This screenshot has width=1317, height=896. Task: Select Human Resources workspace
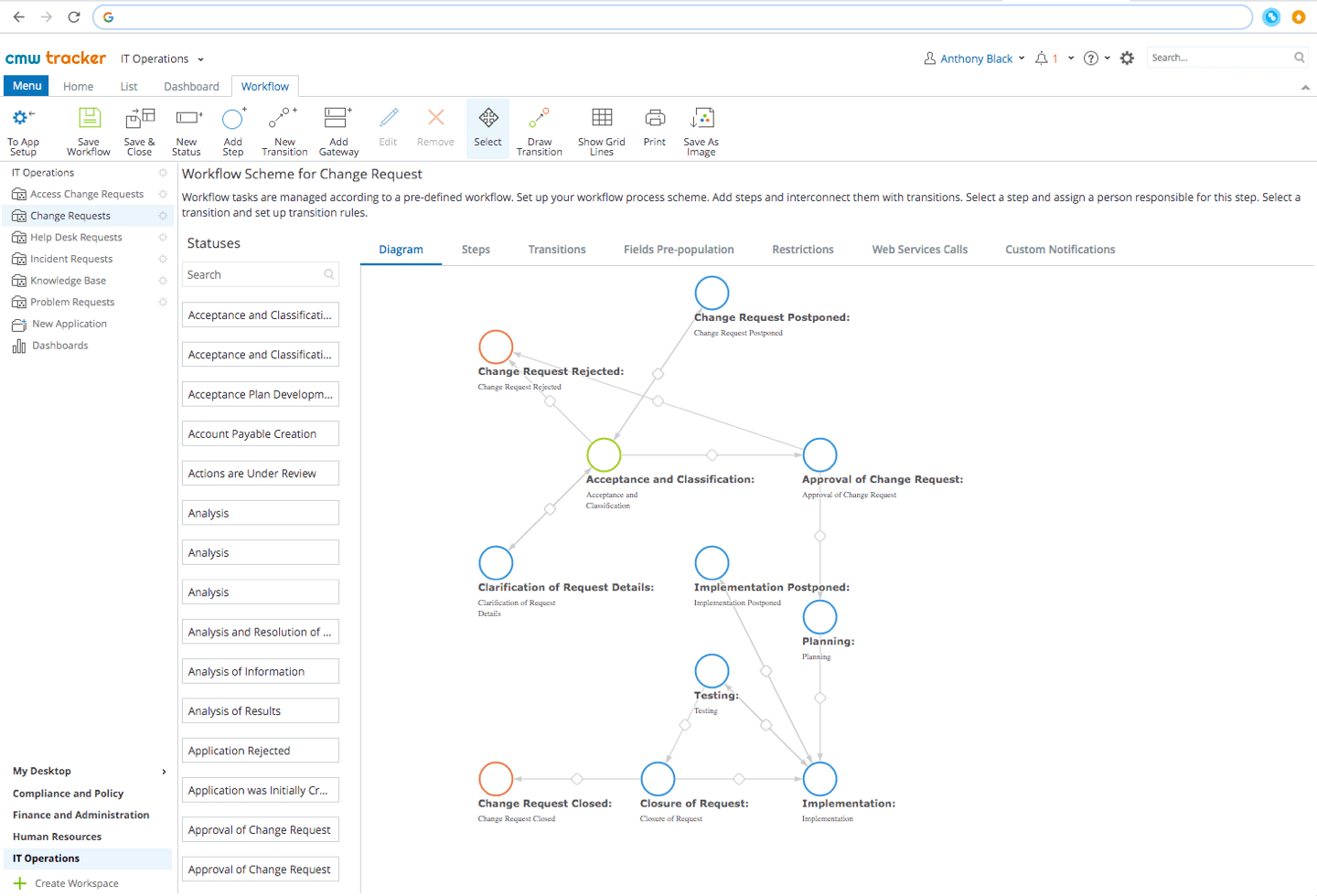click(x=57, y=837)
